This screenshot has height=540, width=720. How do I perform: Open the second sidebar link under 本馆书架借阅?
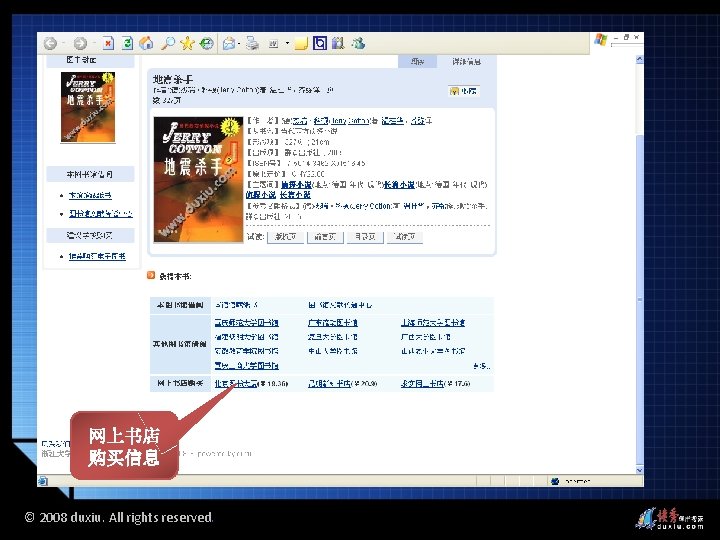pyautogui.click(x=101, y=214)
